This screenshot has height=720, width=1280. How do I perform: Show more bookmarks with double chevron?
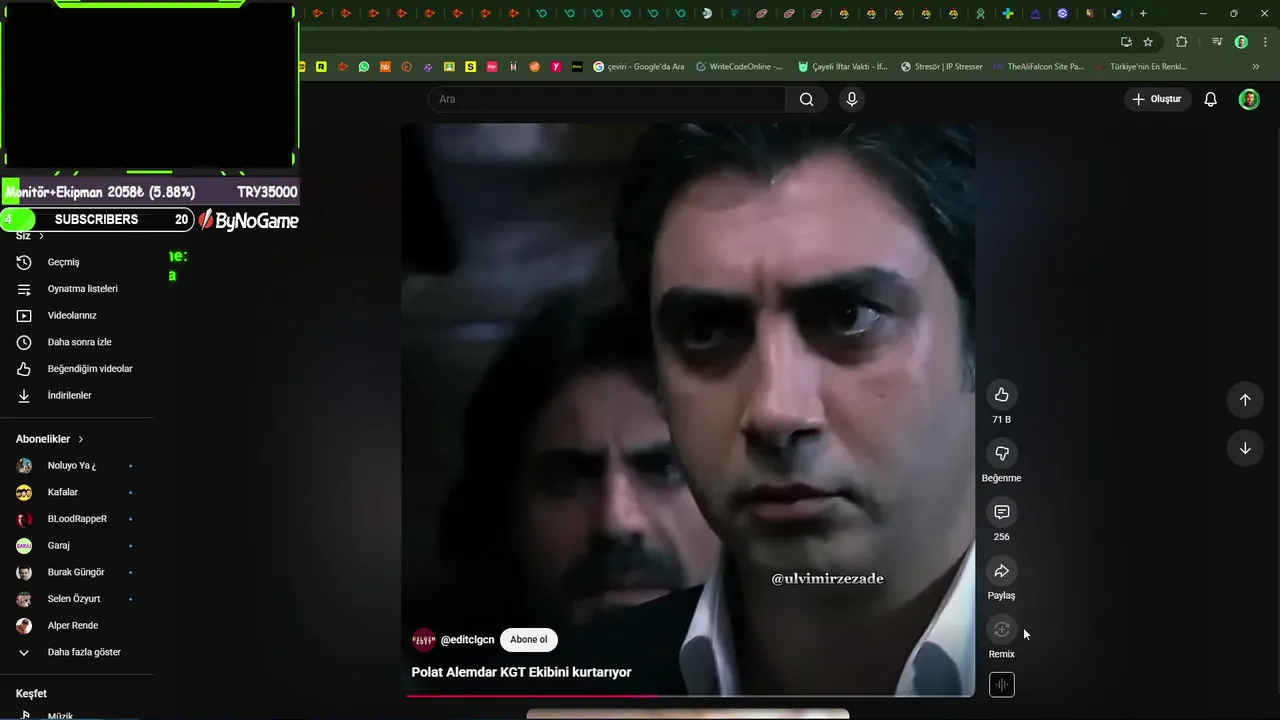[x=1256, y=67]
